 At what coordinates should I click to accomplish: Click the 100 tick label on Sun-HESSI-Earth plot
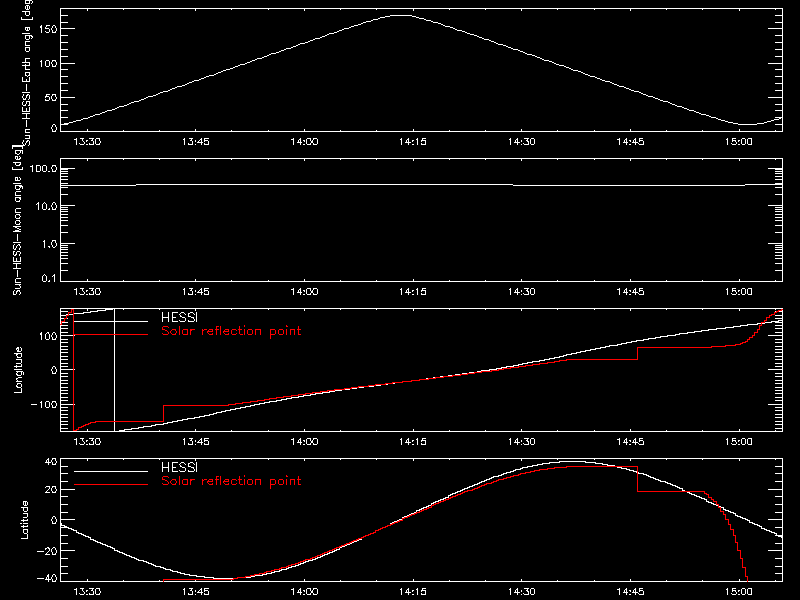(x=47, y=64)
